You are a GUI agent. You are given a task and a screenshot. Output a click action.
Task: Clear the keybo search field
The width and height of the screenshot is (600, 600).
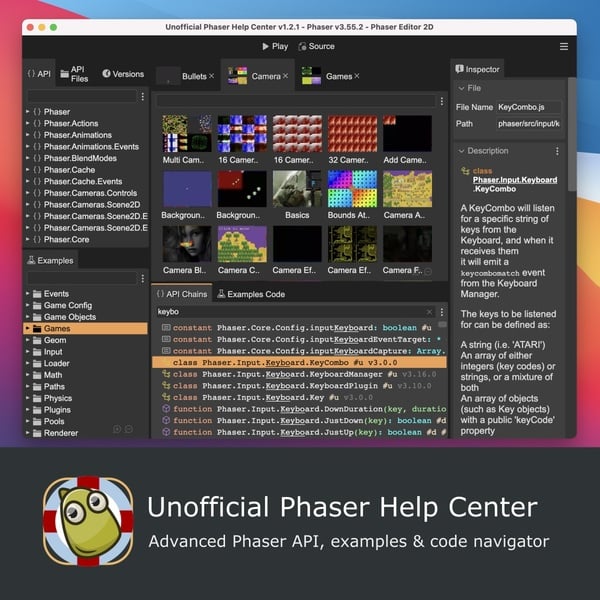click(429, 312)
